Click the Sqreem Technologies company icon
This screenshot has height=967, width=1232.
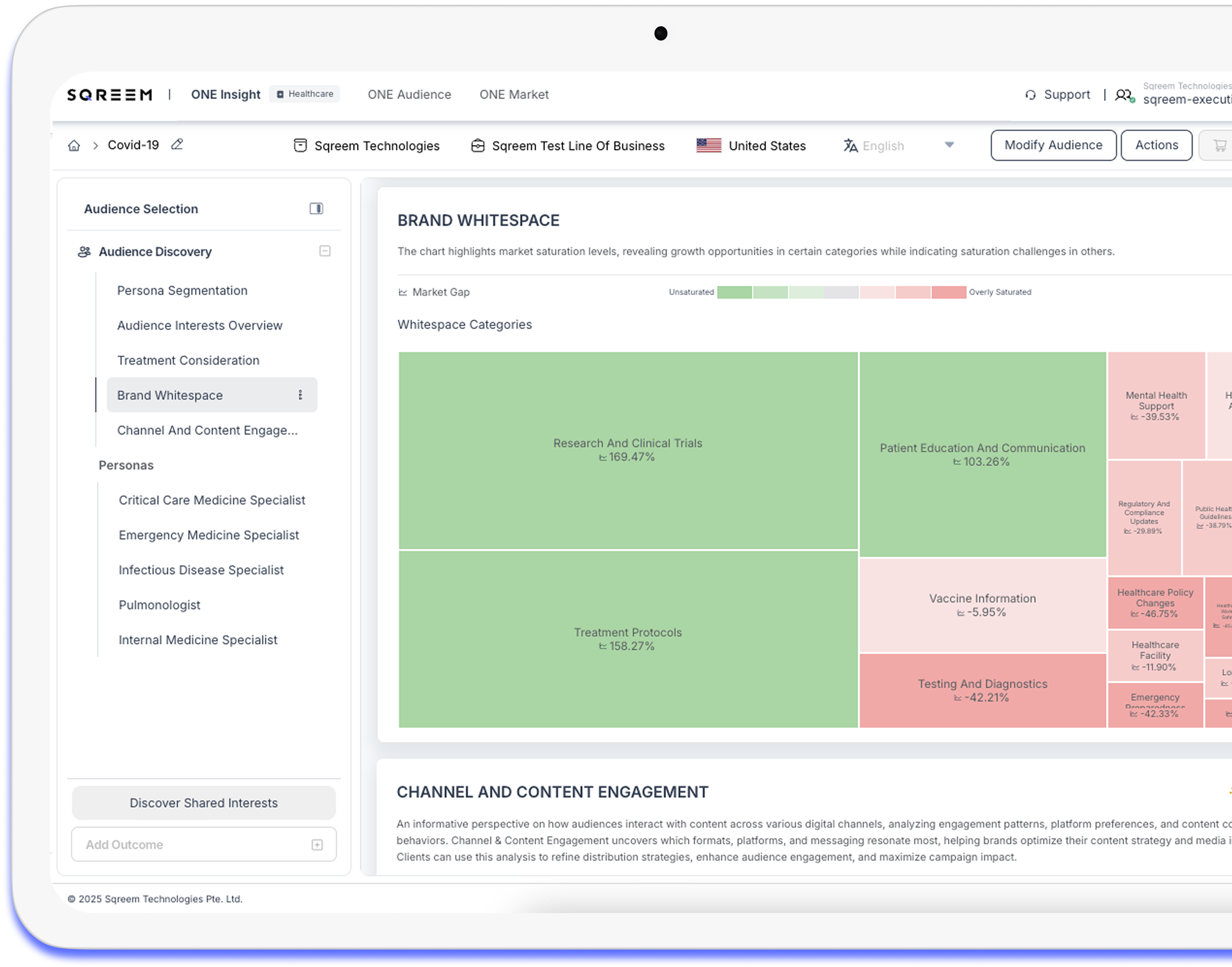coord(301,146)
